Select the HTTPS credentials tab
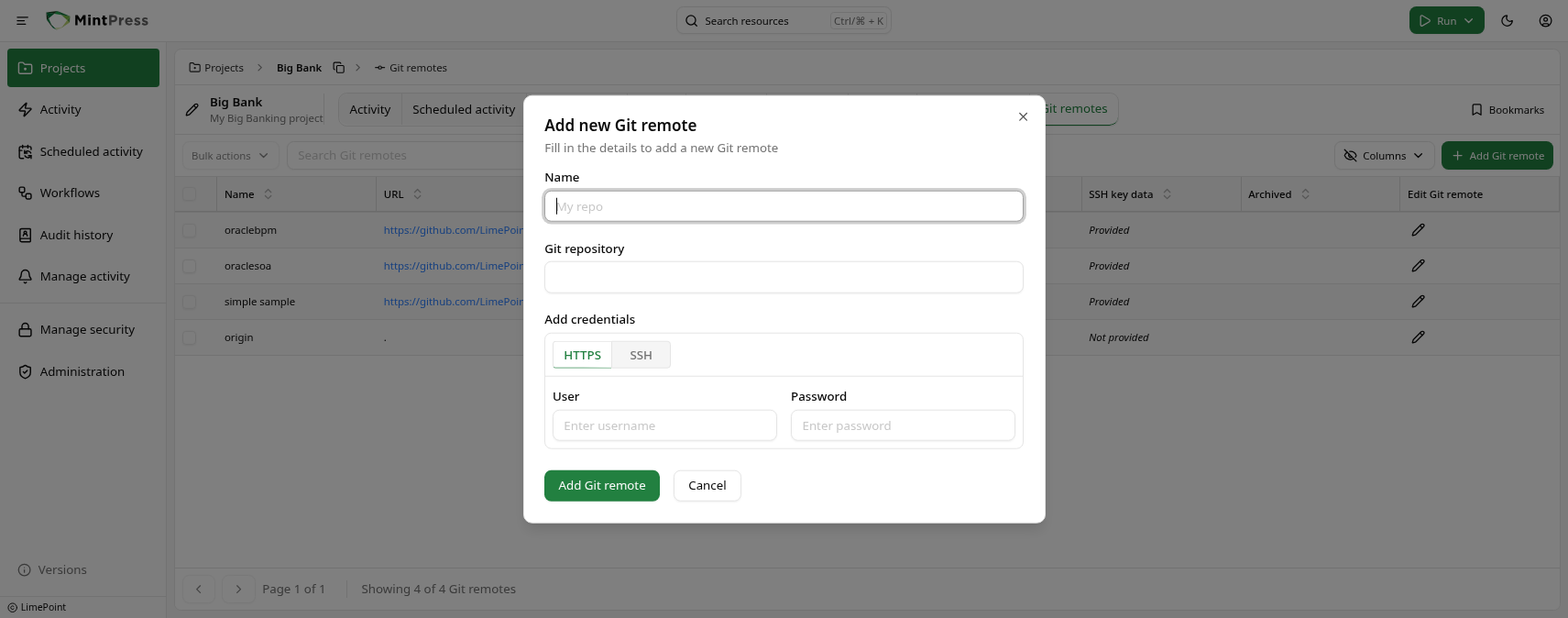 pyautogui.click(x=582, y=355)
